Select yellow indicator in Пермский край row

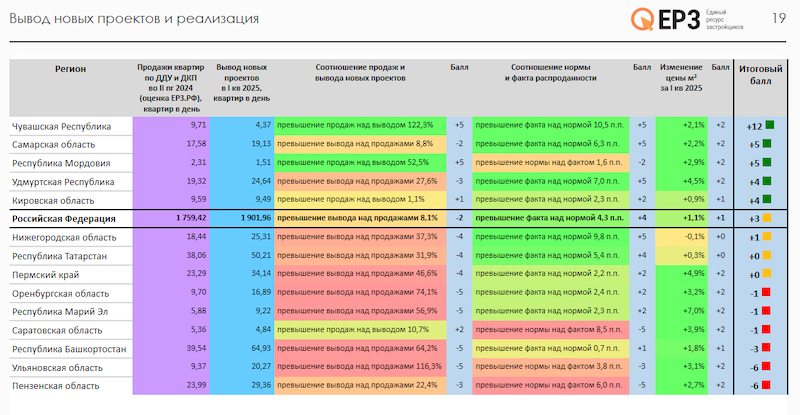[768, 274]
